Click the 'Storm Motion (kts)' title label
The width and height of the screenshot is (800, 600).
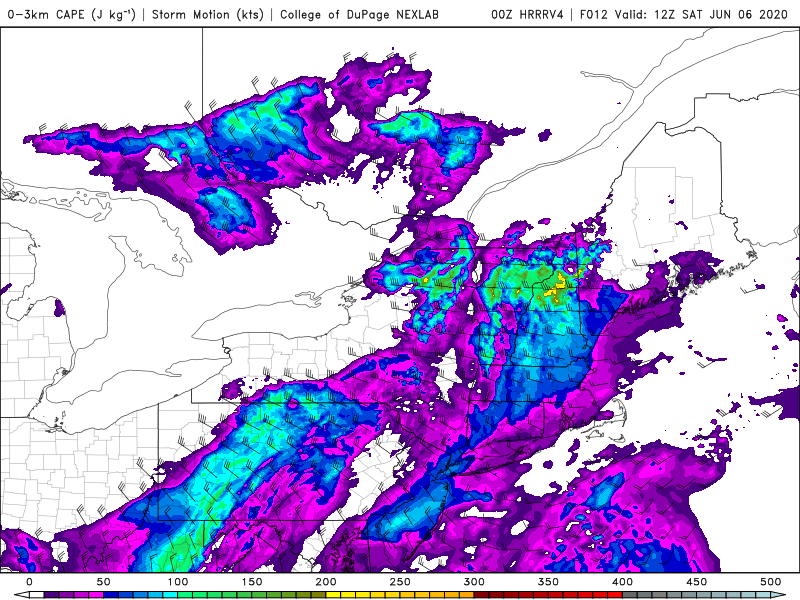[x=208, y=14]
